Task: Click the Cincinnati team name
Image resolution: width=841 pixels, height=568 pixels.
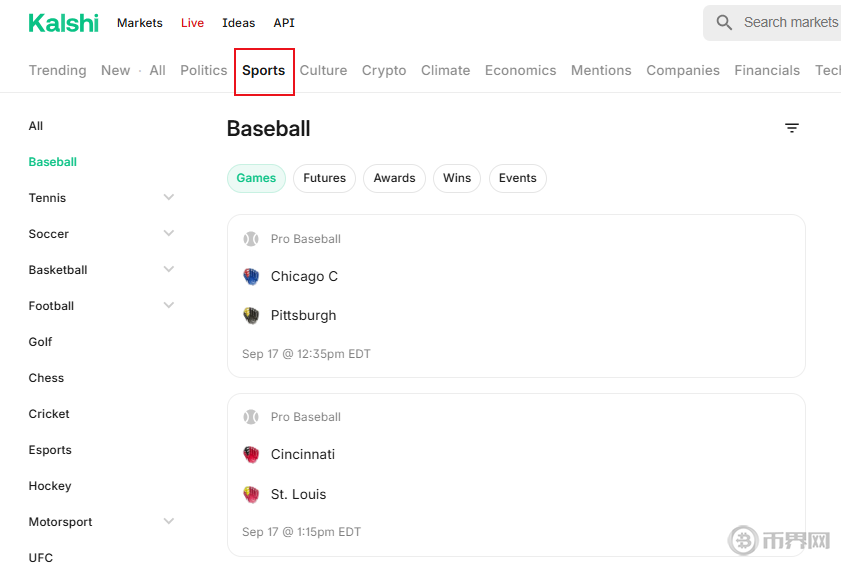Action: click(303, 454)
